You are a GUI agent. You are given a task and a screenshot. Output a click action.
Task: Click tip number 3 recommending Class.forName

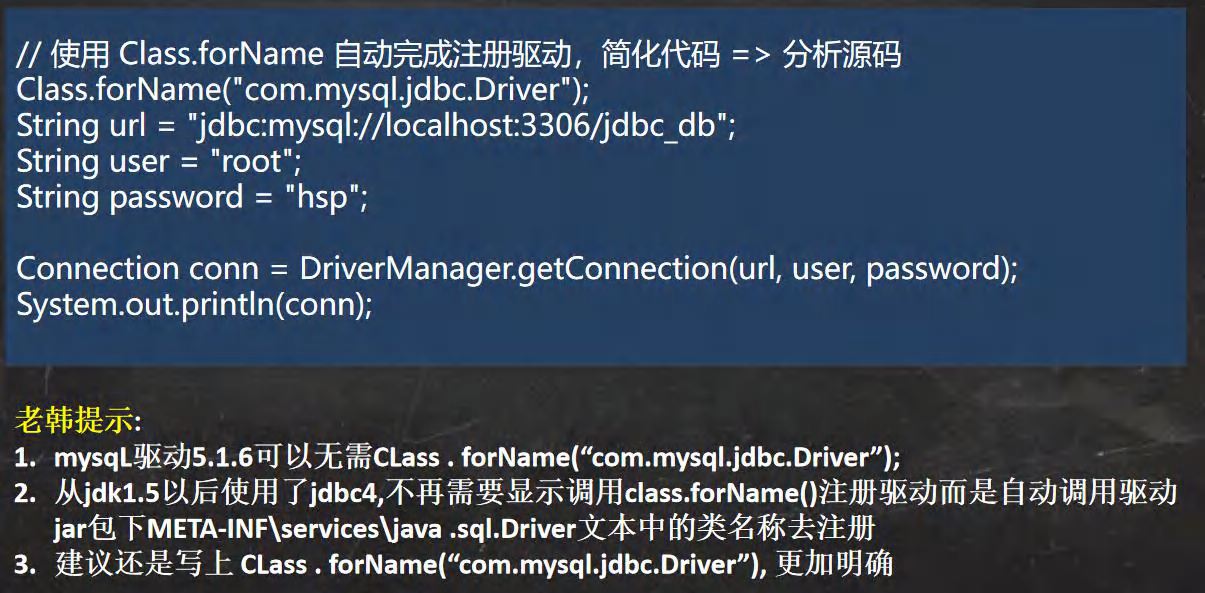coord(454,564)
